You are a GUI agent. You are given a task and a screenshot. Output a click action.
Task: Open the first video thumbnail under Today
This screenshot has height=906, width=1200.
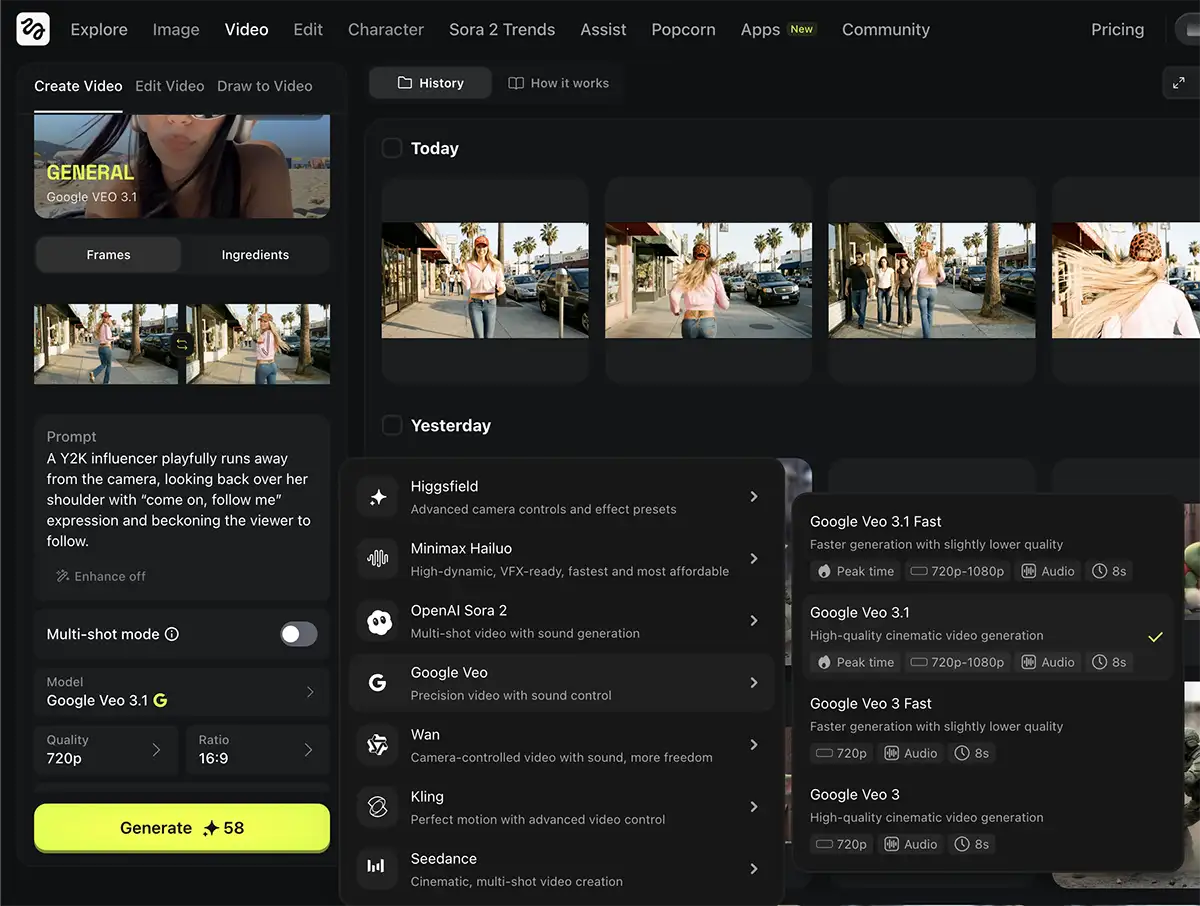pos(485,280)
